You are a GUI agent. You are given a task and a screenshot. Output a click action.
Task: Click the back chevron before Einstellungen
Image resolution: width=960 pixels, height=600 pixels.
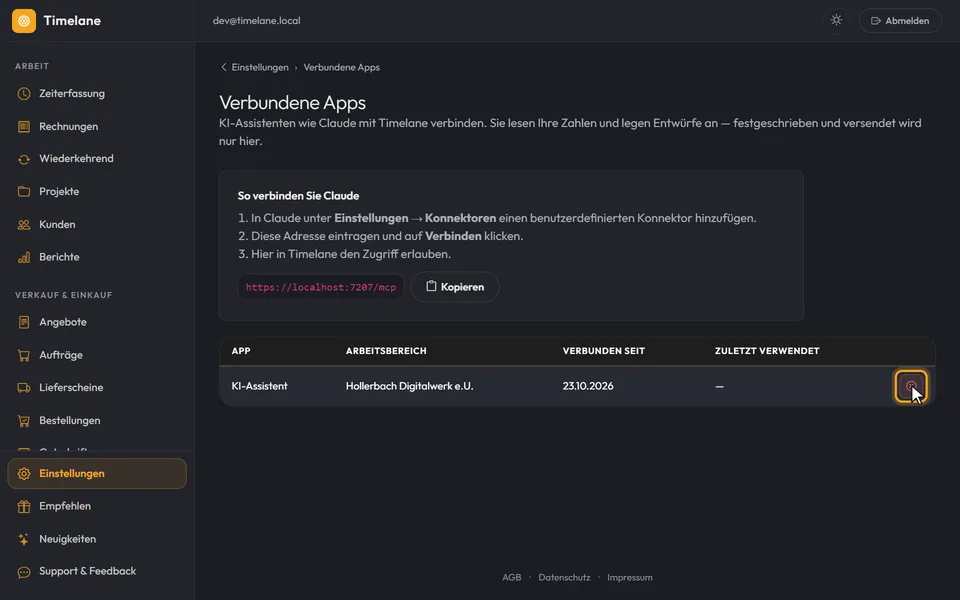tap(223, 67)
